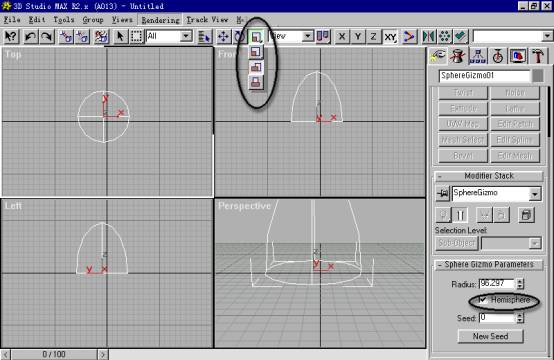Restrict to Z axis button
The height and width of the screenshot is (360, 554).
373,36
